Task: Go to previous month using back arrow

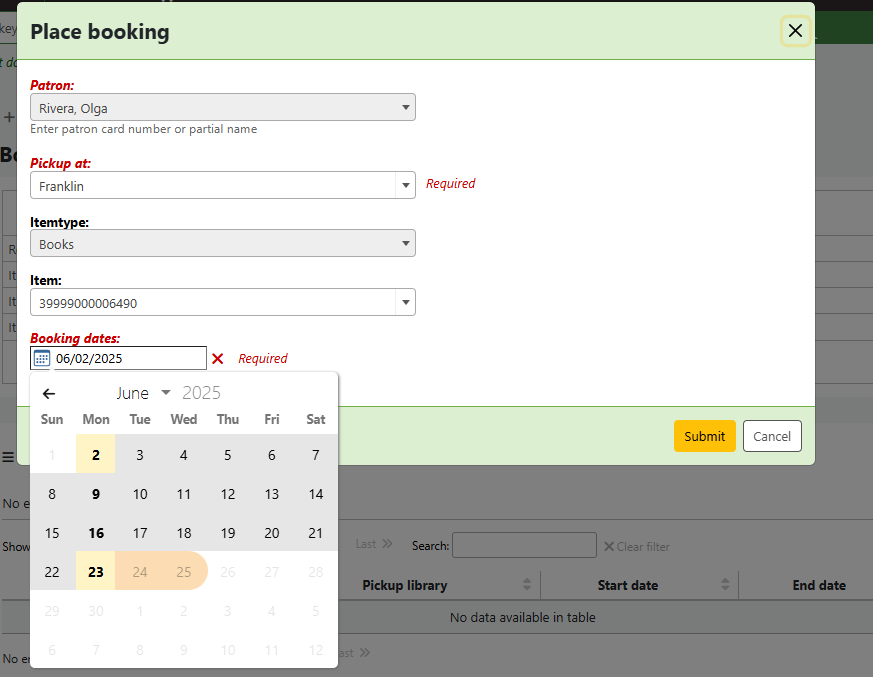Action: click(x=49, y=393)
